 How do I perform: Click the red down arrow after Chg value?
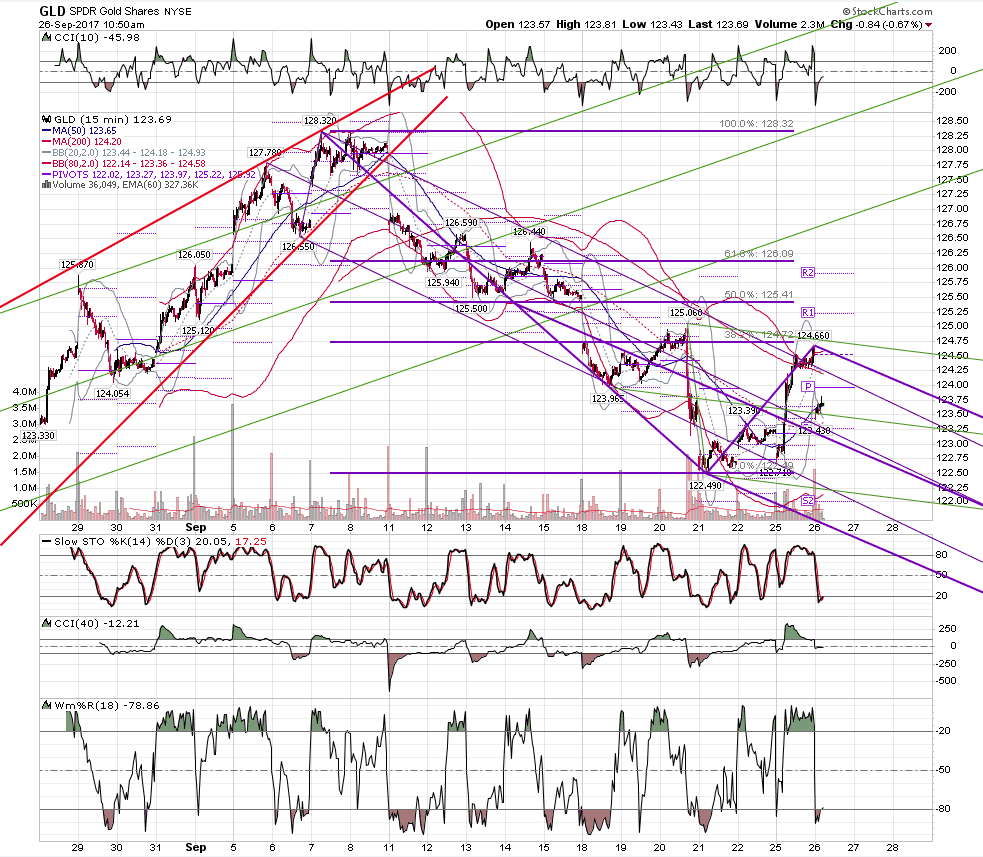click(928, 25)
